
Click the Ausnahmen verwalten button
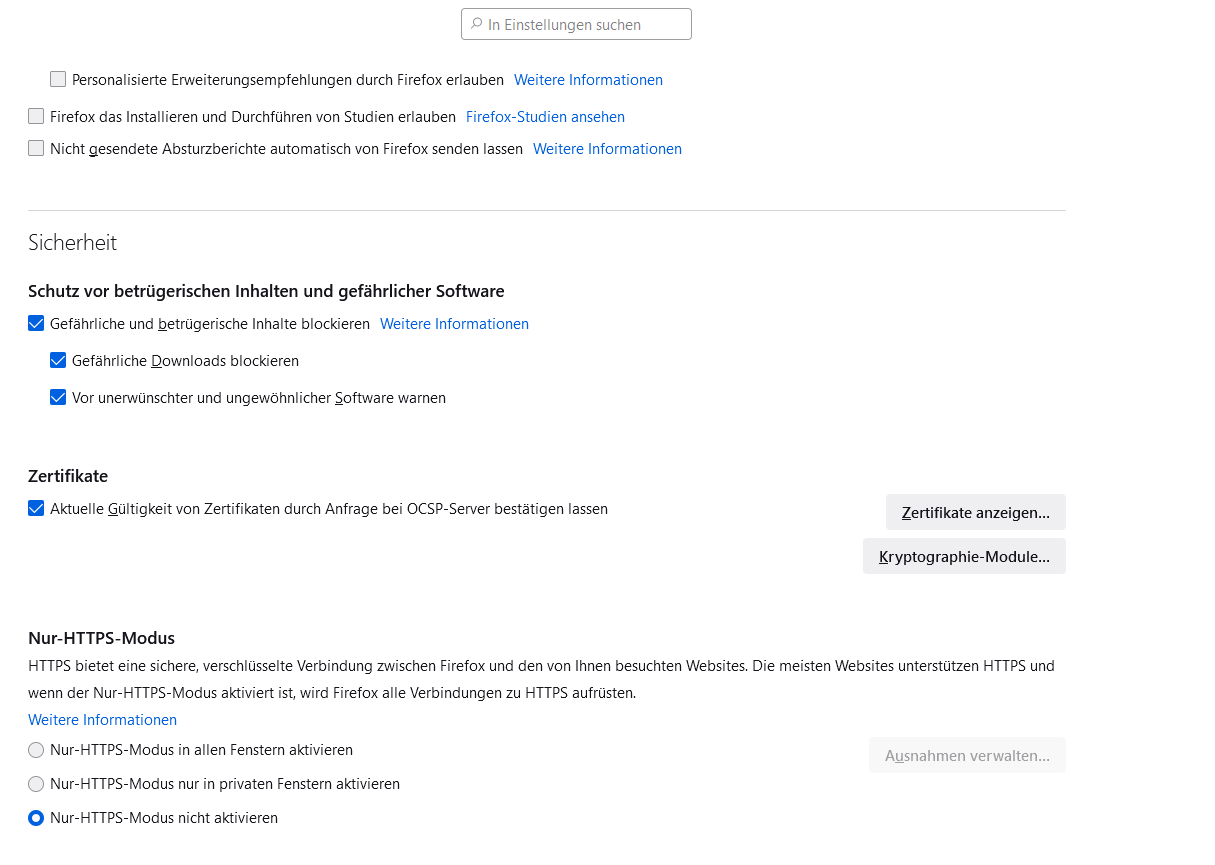967,755
